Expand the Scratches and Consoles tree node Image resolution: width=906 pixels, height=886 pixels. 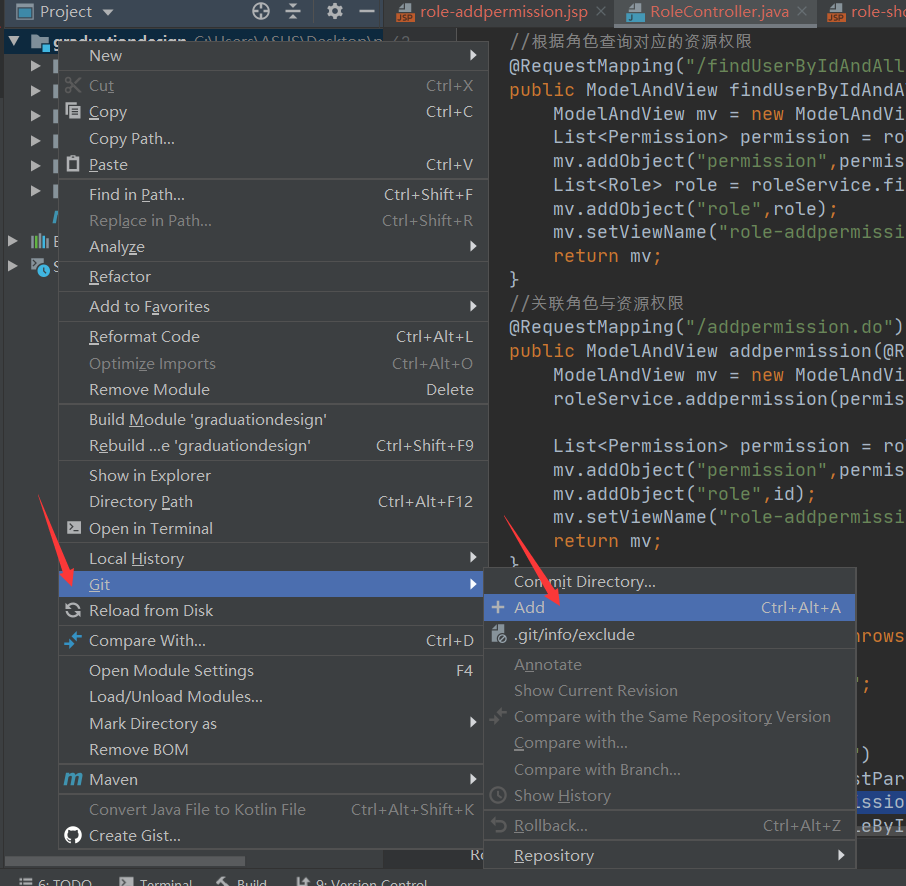[12, 266]
